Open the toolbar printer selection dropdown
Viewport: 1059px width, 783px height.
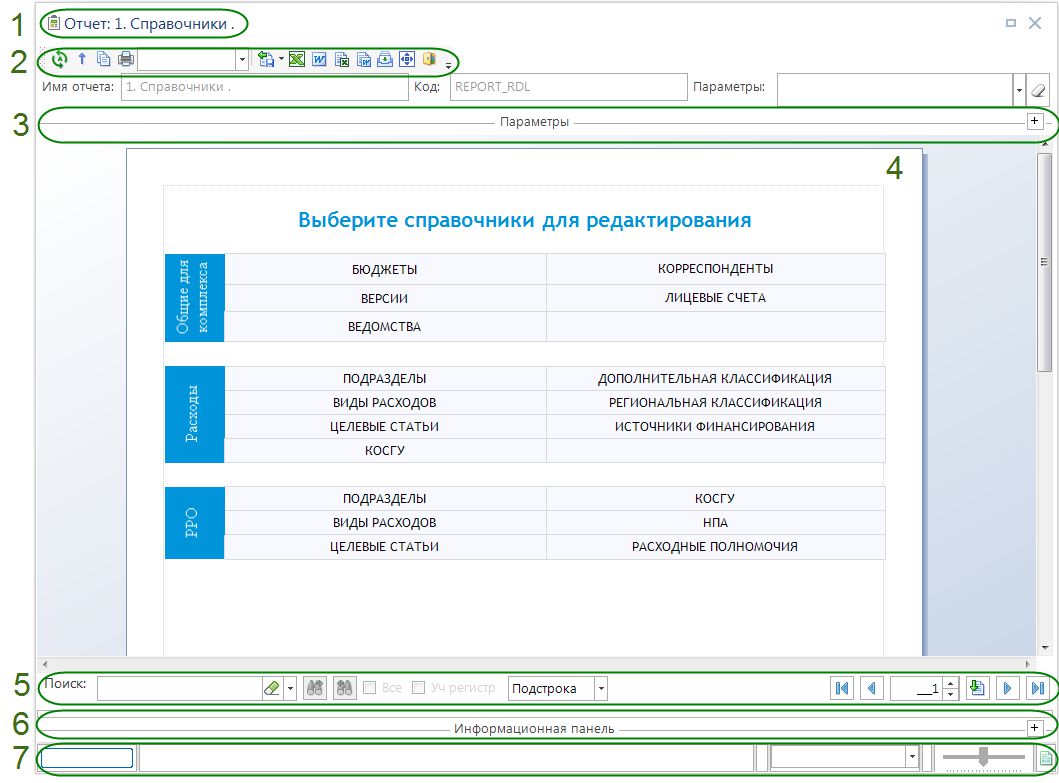[x=242, y=60]
